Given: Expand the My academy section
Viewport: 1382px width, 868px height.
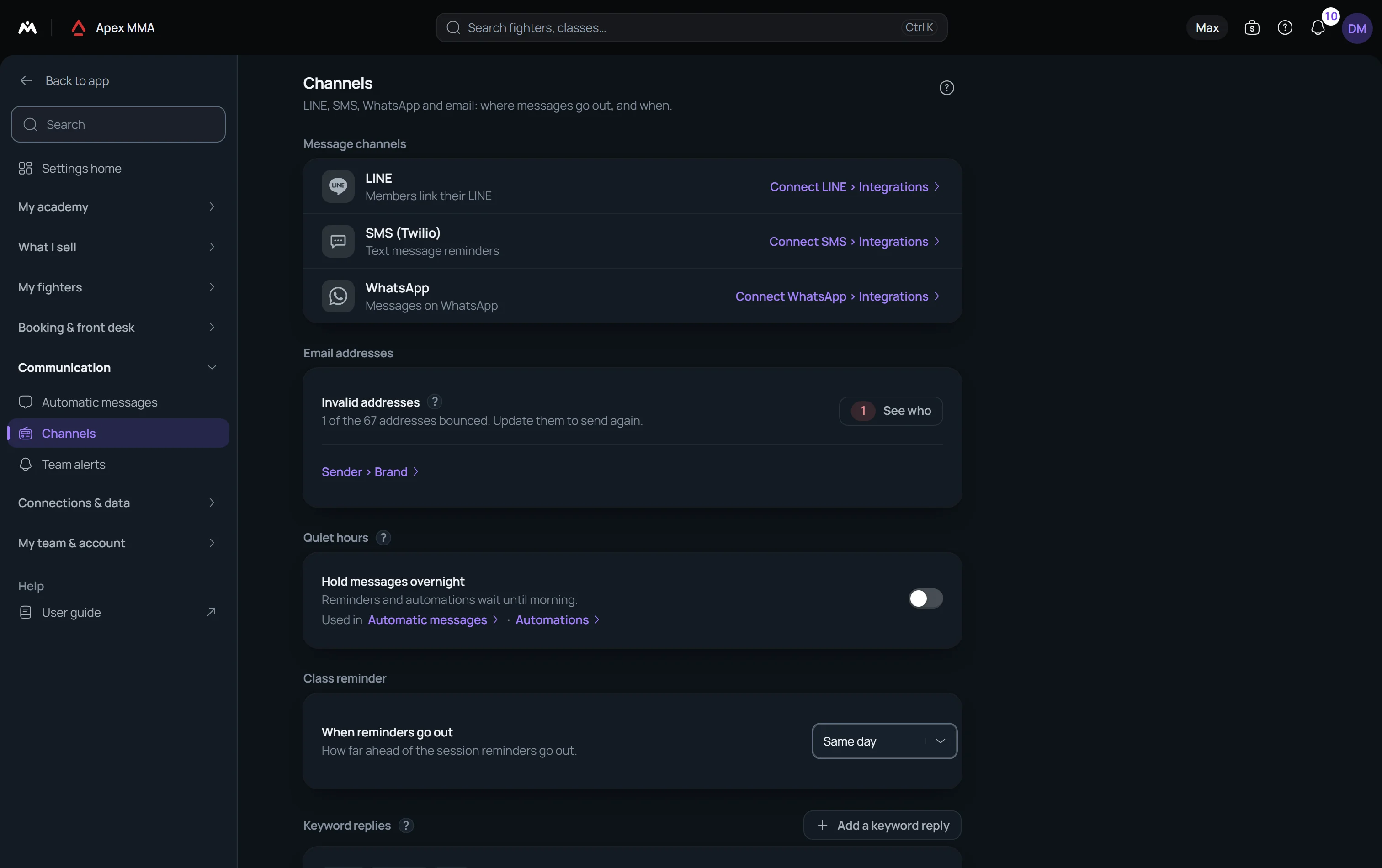Looking at the screenshot, I should coord(117,206).
